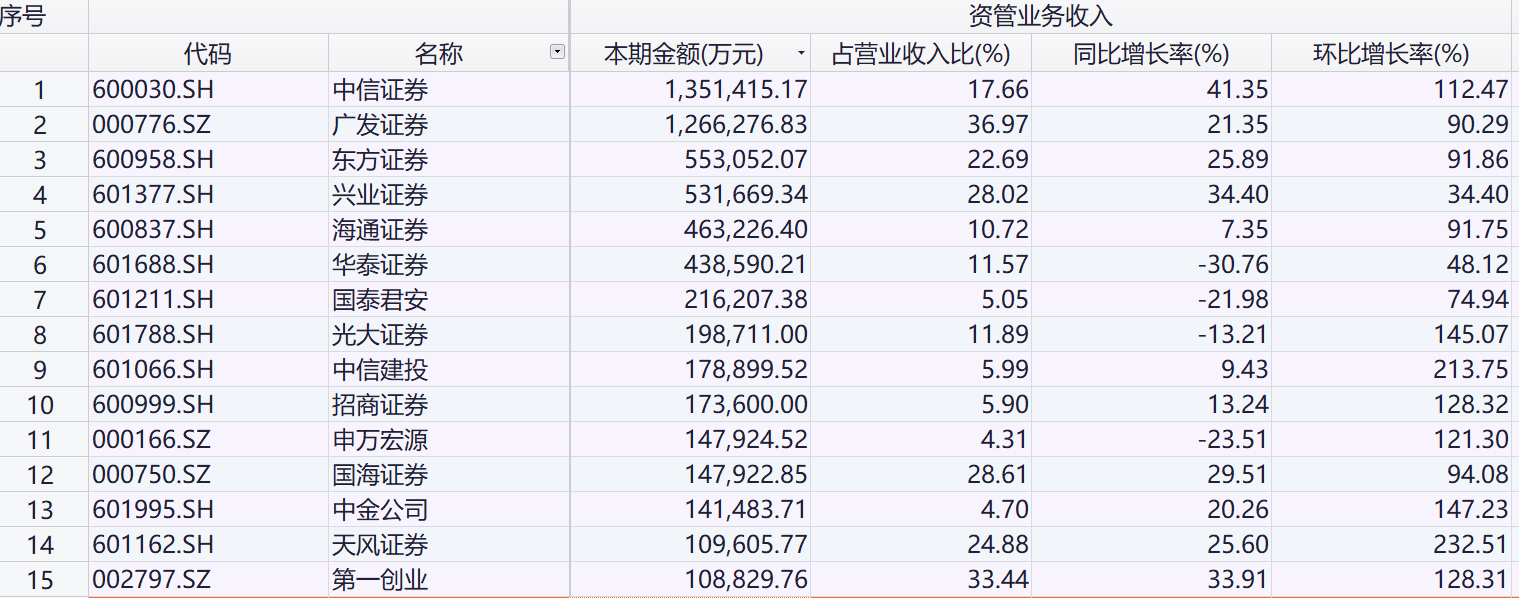Click amount 216,207.38
Viewport: 1519px width, 598px height.
pos(690,300)
